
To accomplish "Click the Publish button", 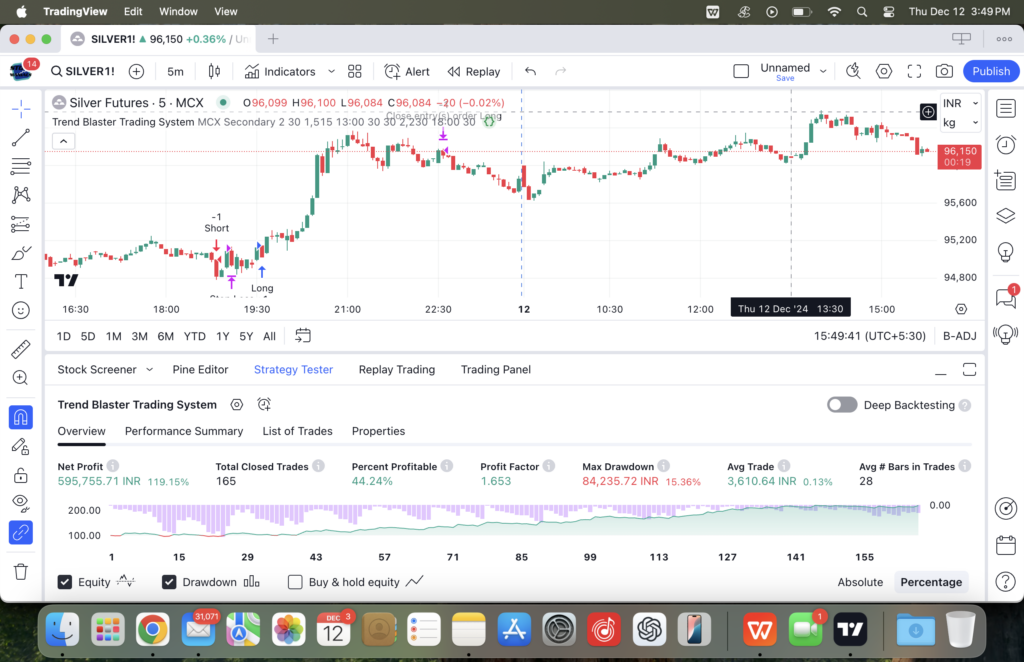I will [991, 71].
